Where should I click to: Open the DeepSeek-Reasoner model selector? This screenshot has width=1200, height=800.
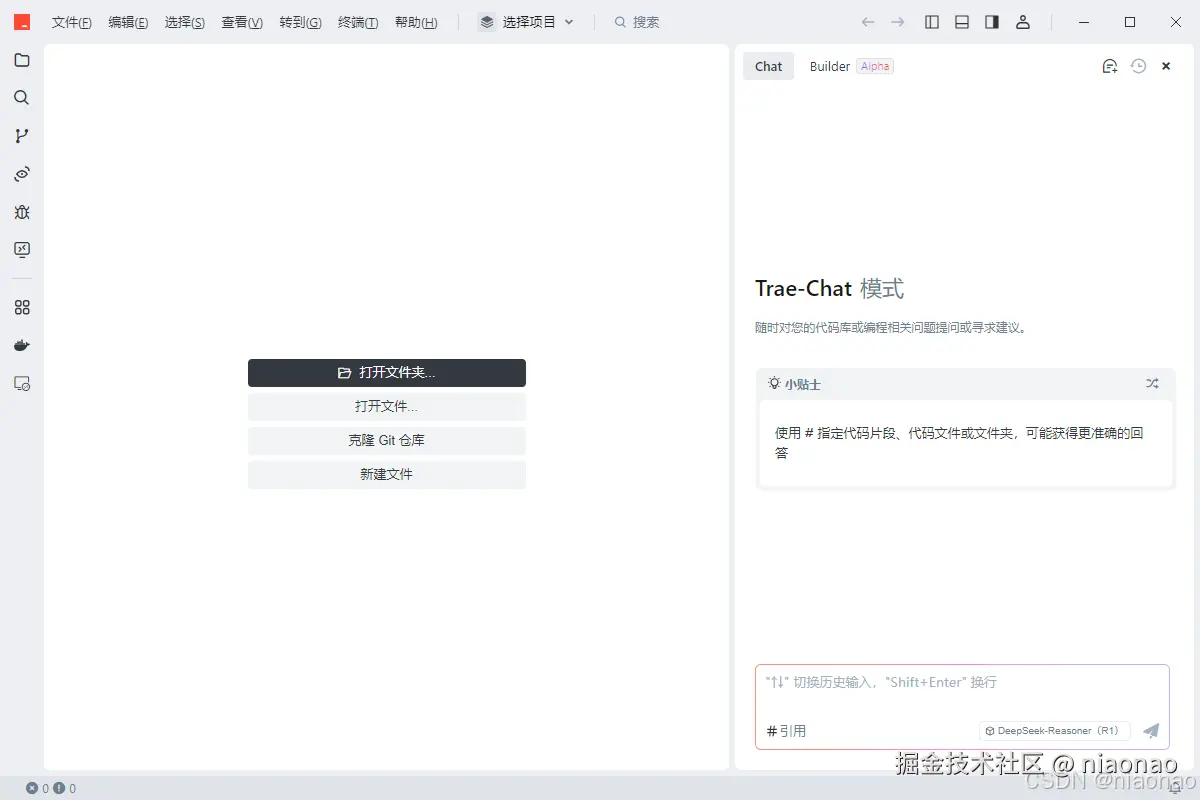point(1054,730)
